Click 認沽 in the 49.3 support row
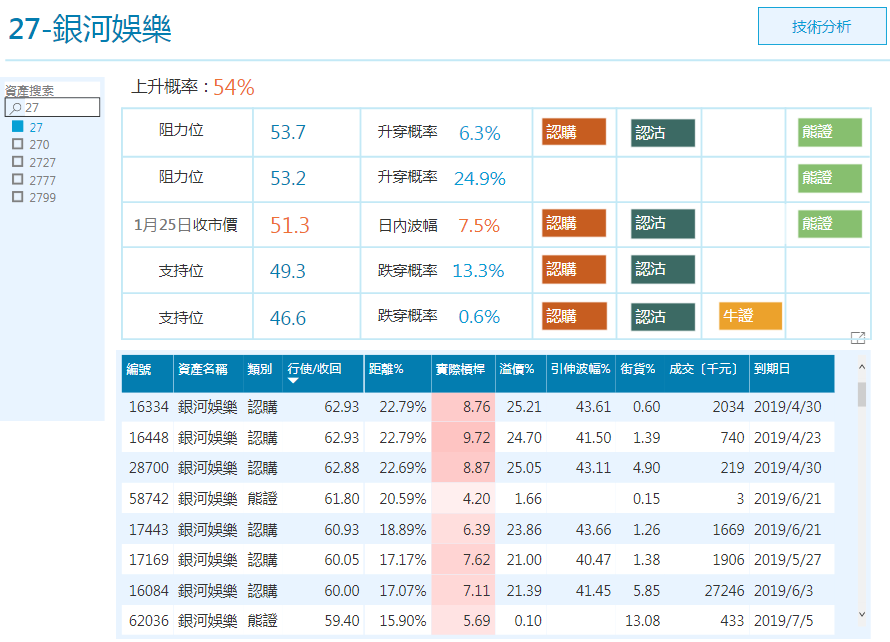This screenshot has height=642, width=890. pyautogui.click(x=662, y=269)
